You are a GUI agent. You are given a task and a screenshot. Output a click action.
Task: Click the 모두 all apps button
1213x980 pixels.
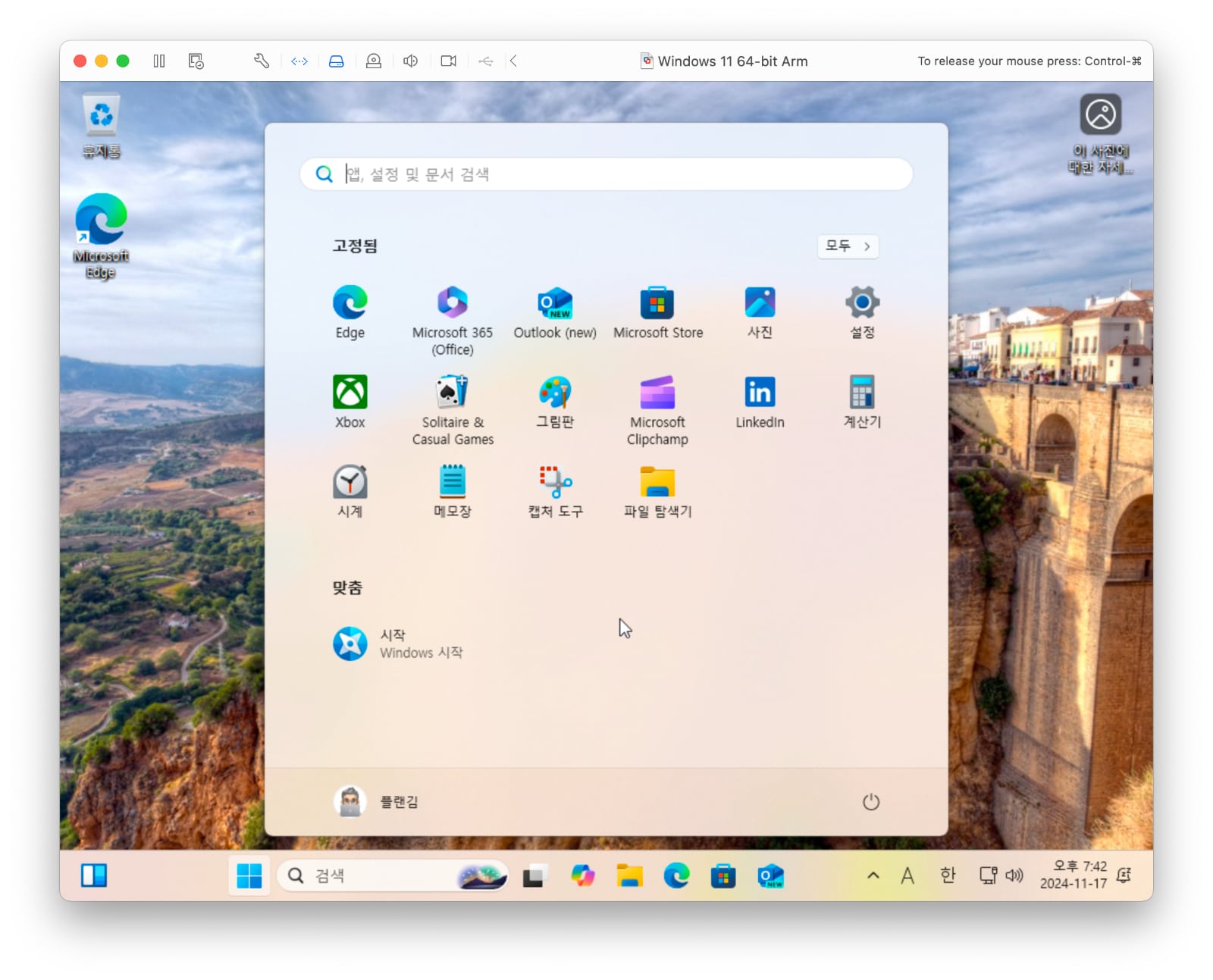848,246
